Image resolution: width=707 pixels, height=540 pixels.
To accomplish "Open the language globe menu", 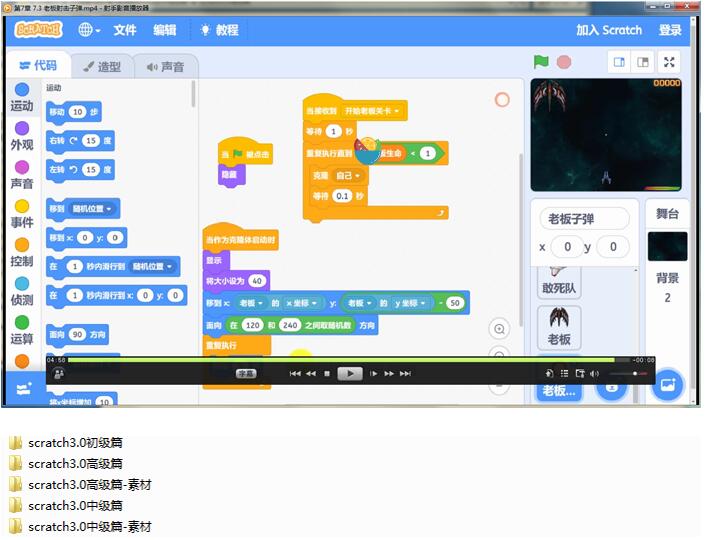I will tap(88, 30).
